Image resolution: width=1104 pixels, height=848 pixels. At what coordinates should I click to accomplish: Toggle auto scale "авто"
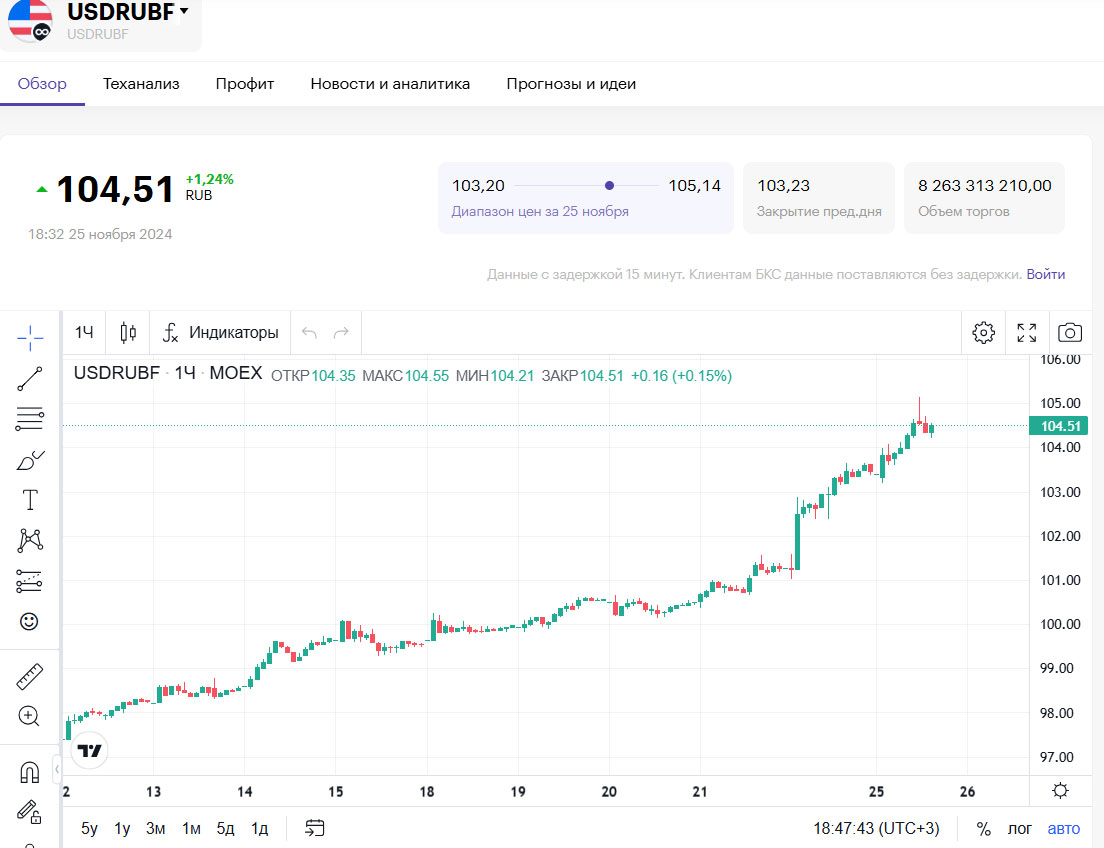pyautogui.click(x=1064, y=828)
